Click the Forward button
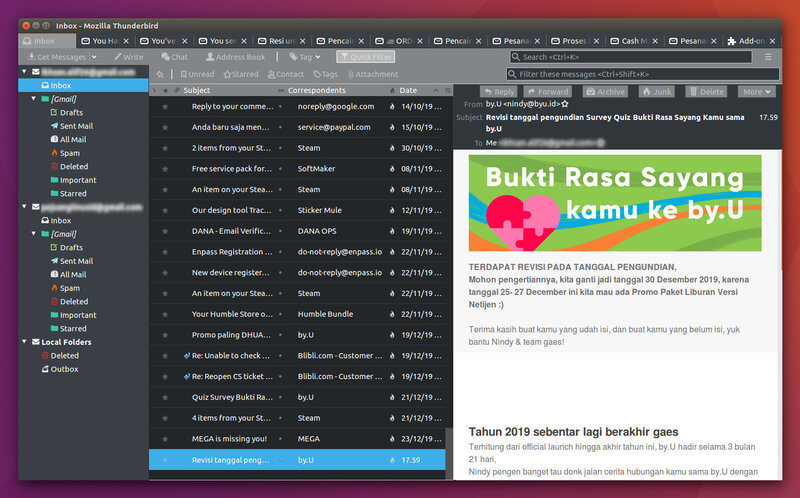This screenshot has width=800, height=498. point(547,92)
